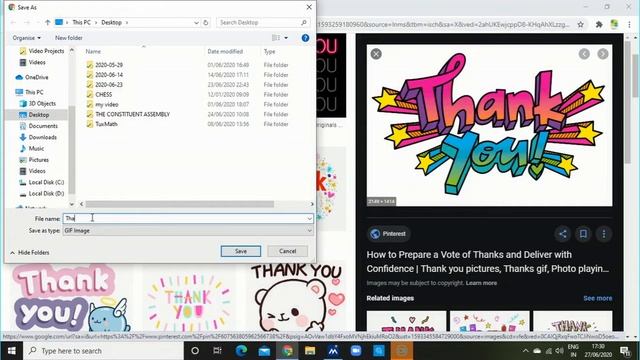
Task: Click the bear THANK YOU thumbnail
Action: tap(296, 296)
